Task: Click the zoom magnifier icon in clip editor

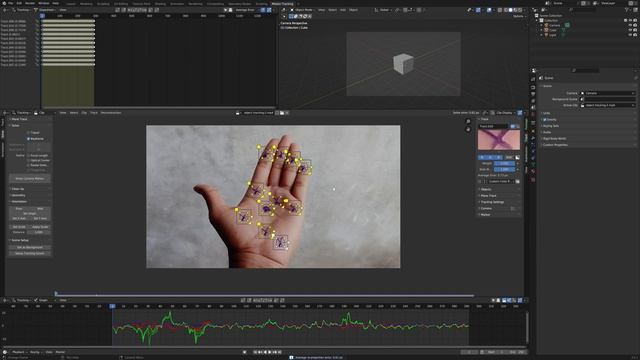Action: click(x=468, y=122)
